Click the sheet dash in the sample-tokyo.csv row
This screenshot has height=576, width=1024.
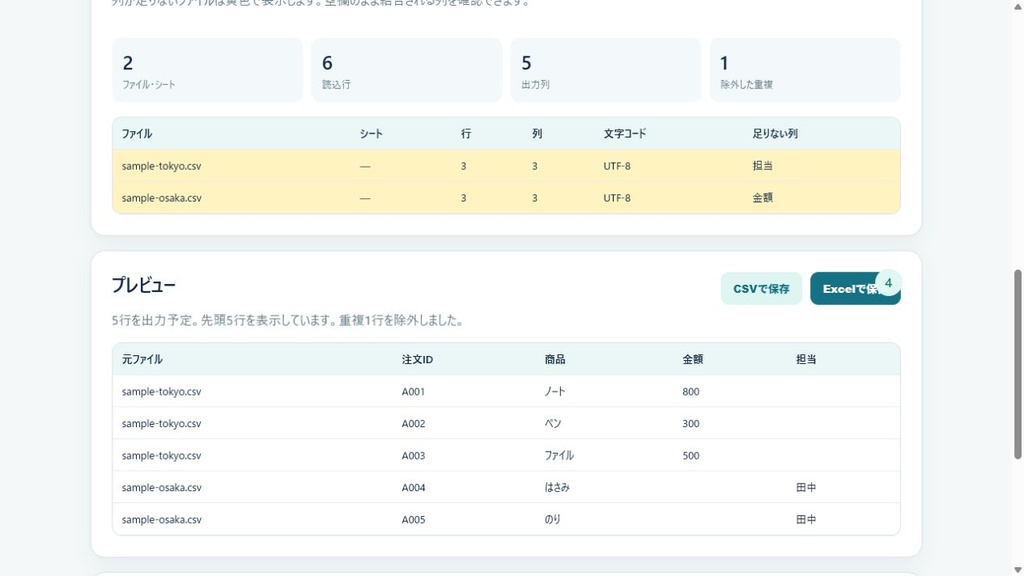click(x=365, y=167)
